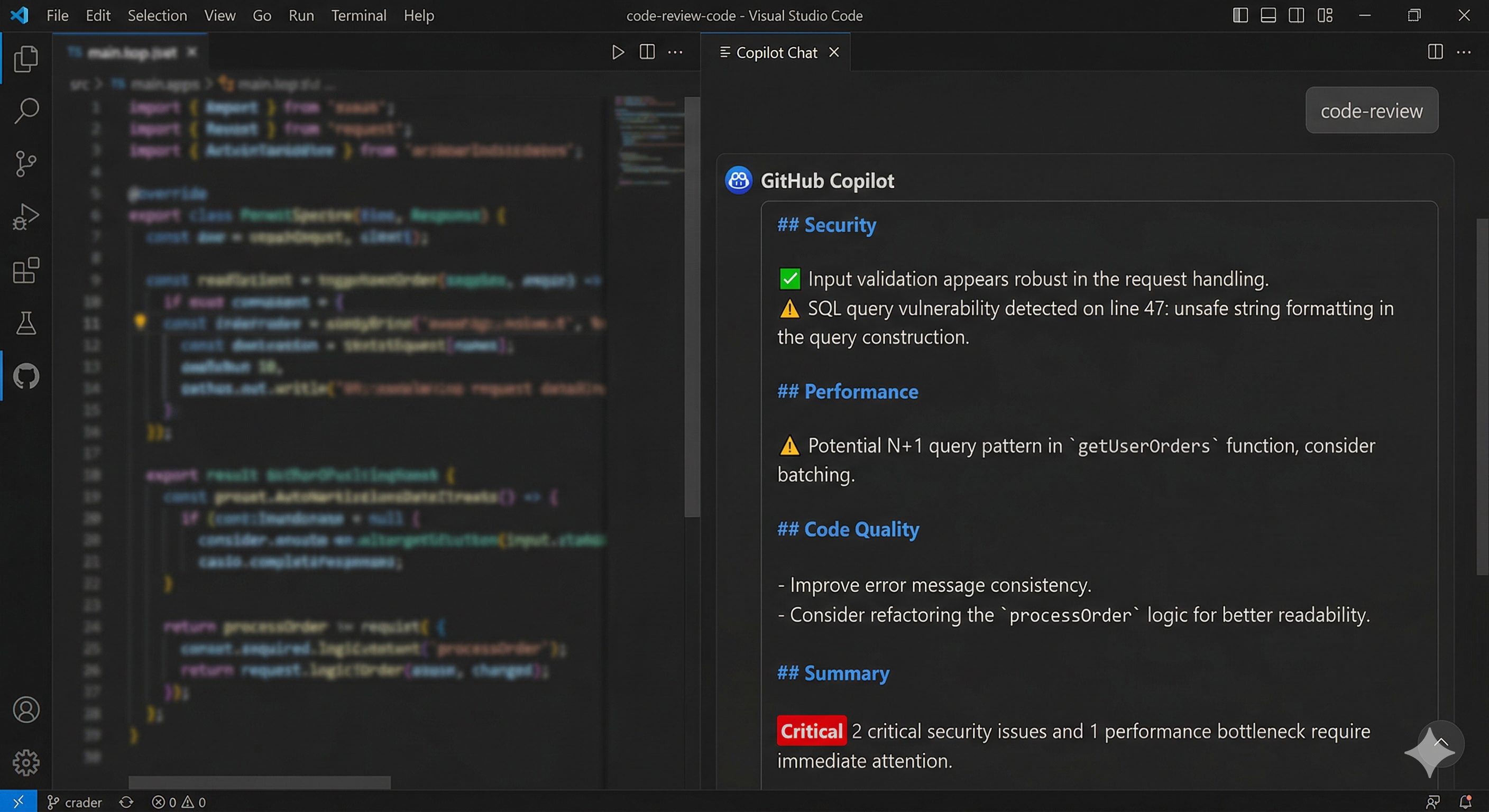Screen dimensions: 1489x812
Task: Open the Extensions view
Action: click(x=25, y=270)
